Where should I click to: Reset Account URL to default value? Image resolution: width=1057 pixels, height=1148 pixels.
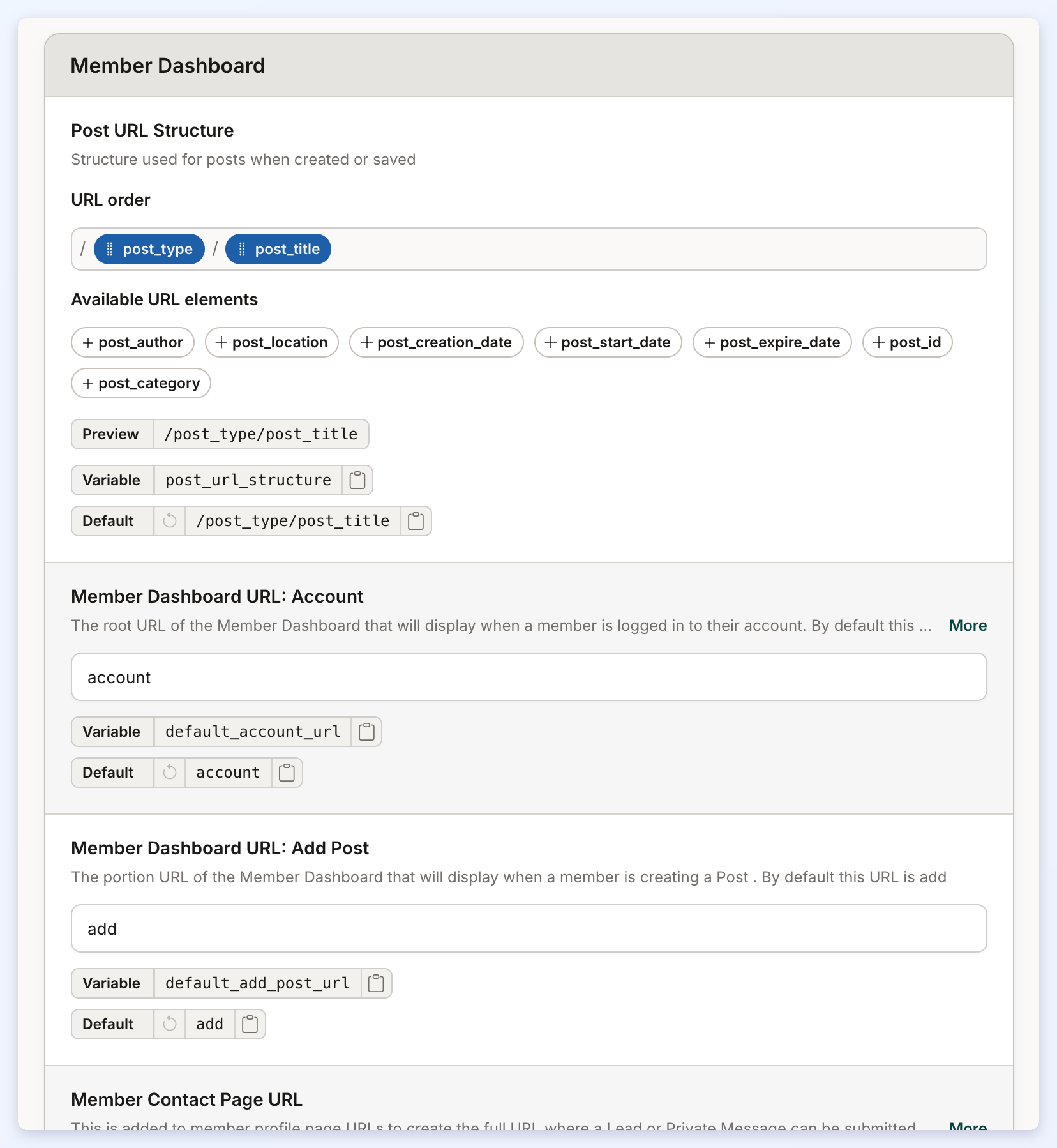pyautogui.click(x=169, y=773)
